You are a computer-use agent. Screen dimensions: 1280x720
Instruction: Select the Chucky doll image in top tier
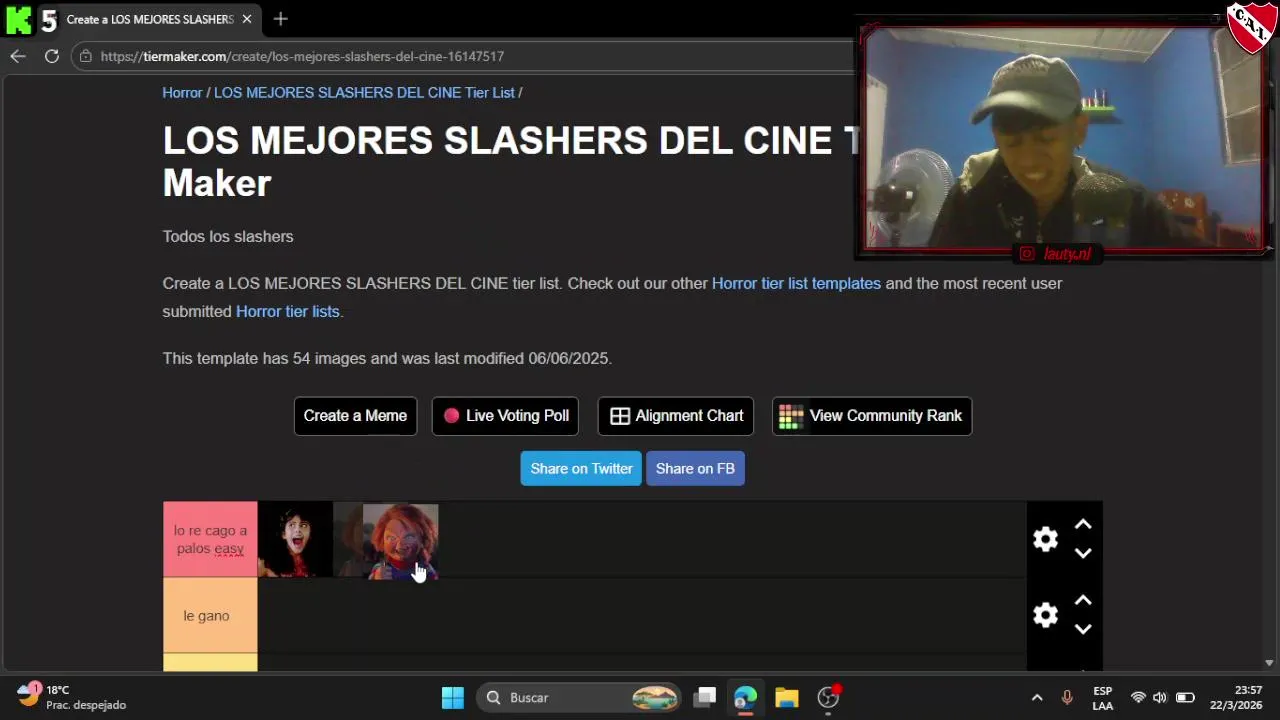(x=400, y=541)
